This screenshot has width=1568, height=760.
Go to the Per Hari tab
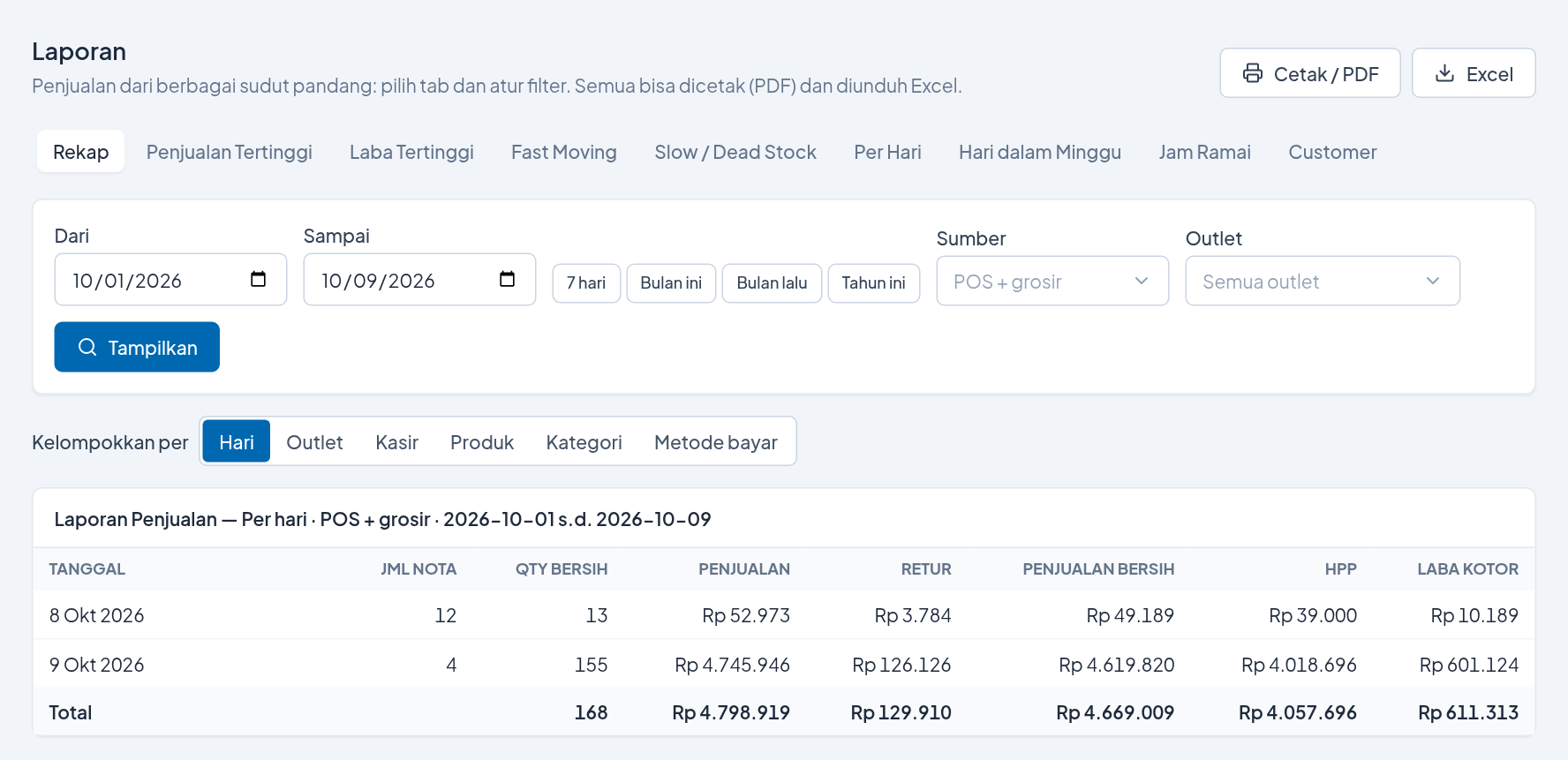coord(887,152)
